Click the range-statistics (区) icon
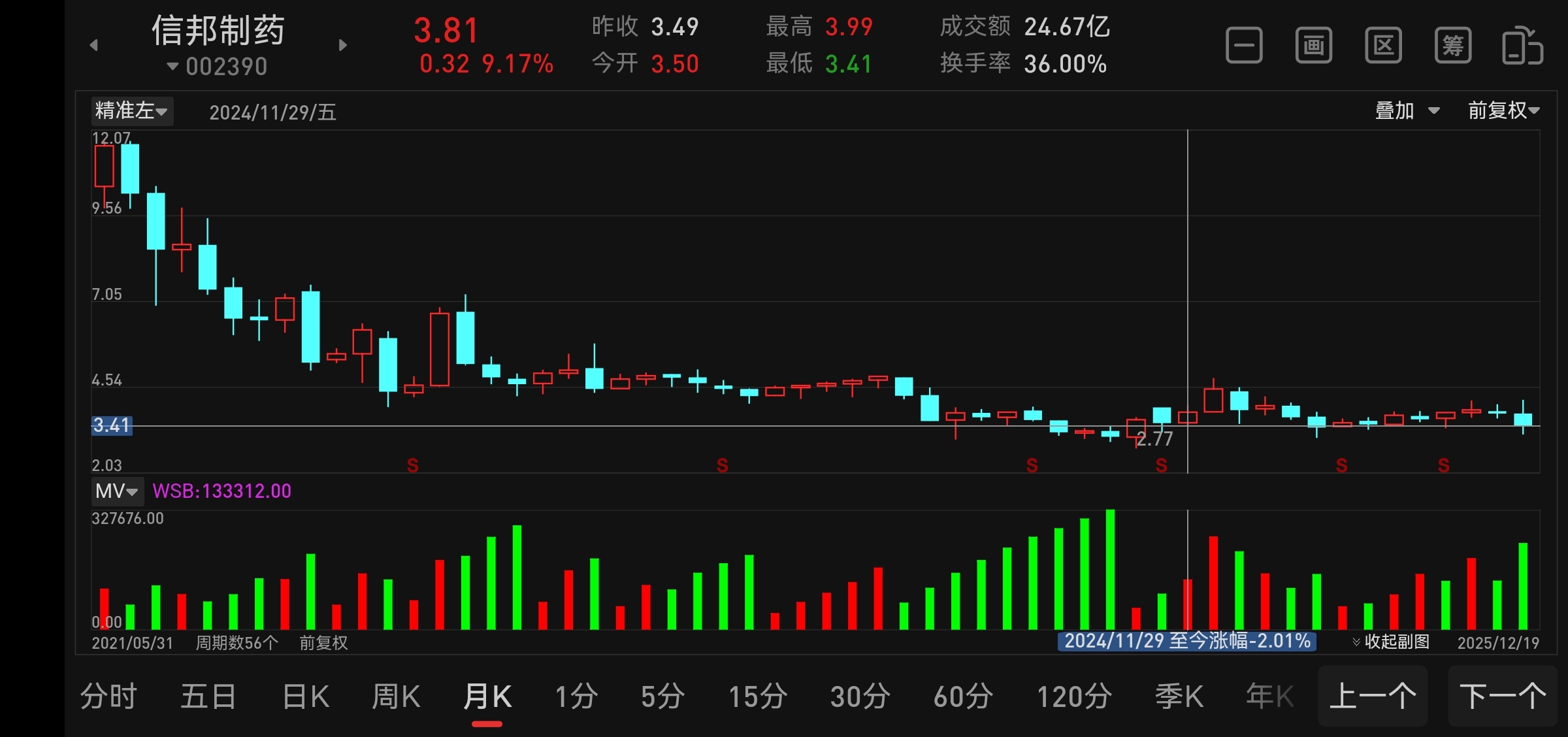 click(x=1383, y=46)
